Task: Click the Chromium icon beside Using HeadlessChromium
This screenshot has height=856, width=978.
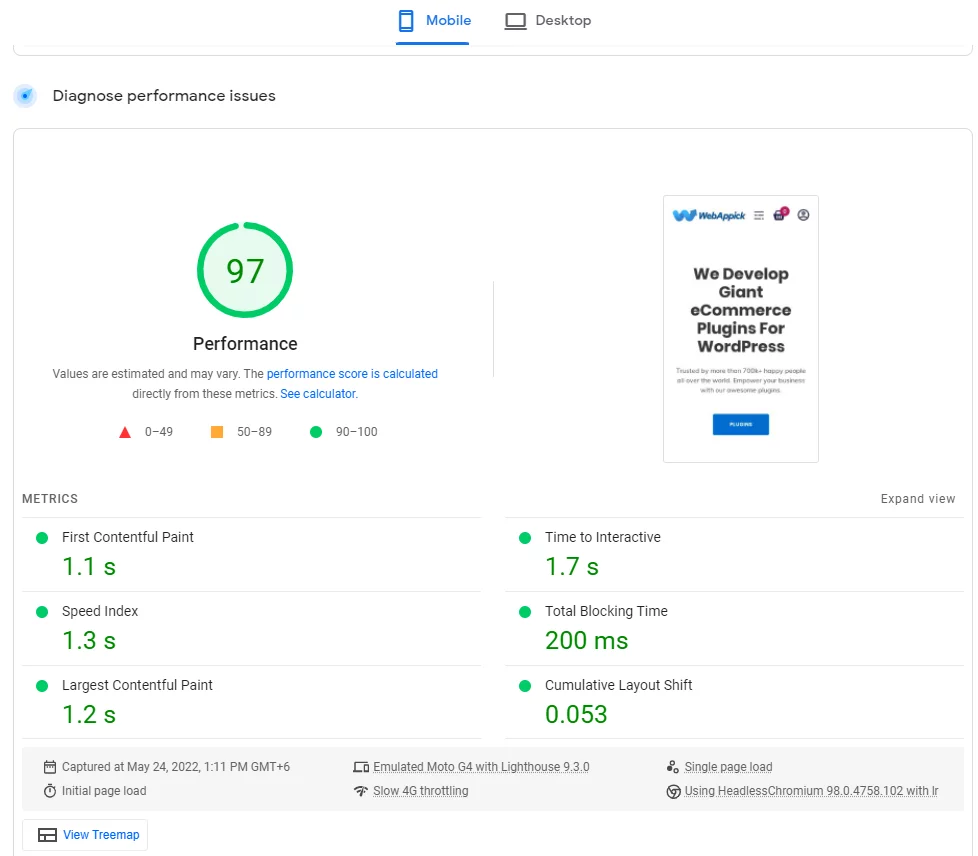Action: click(x=674, y=792)
